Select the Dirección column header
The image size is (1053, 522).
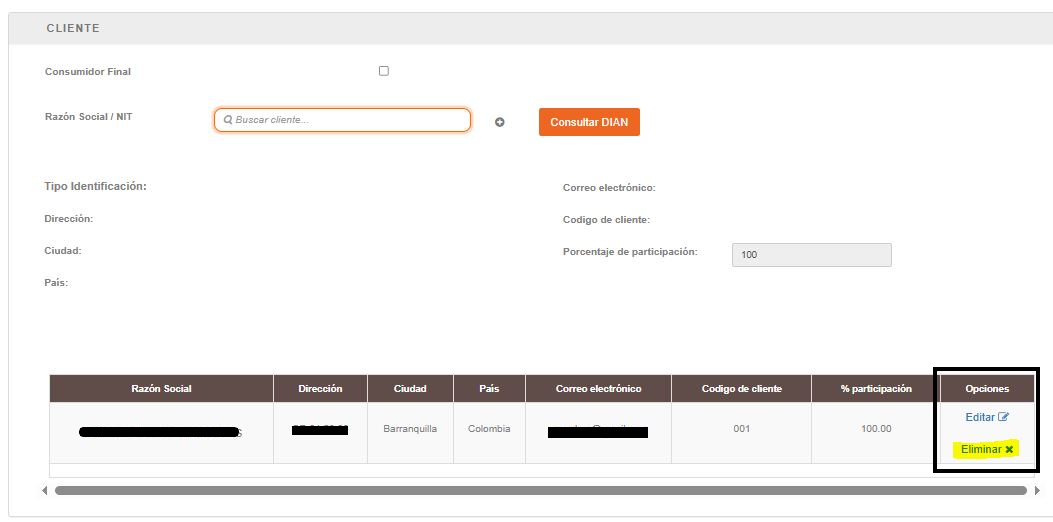320,389
